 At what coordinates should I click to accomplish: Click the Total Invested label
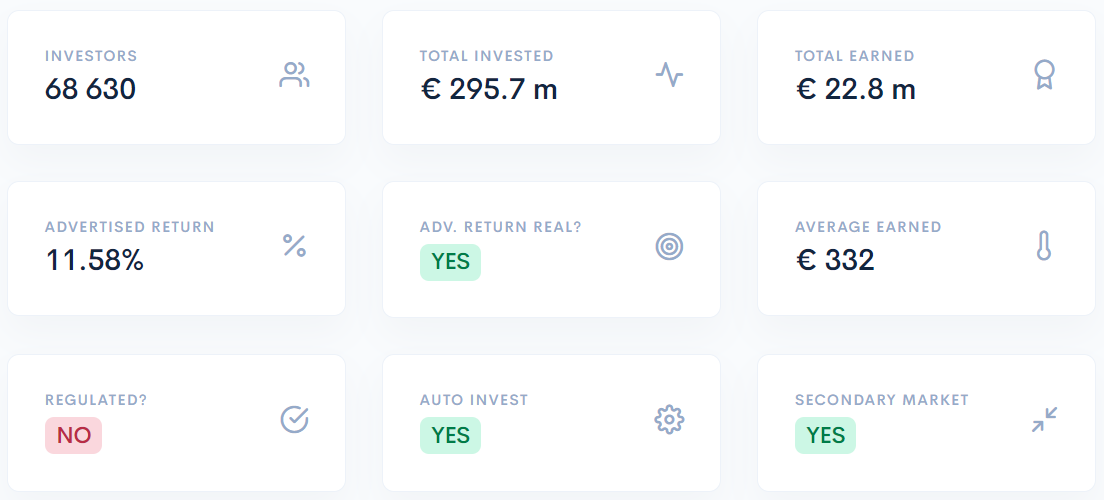487,56
